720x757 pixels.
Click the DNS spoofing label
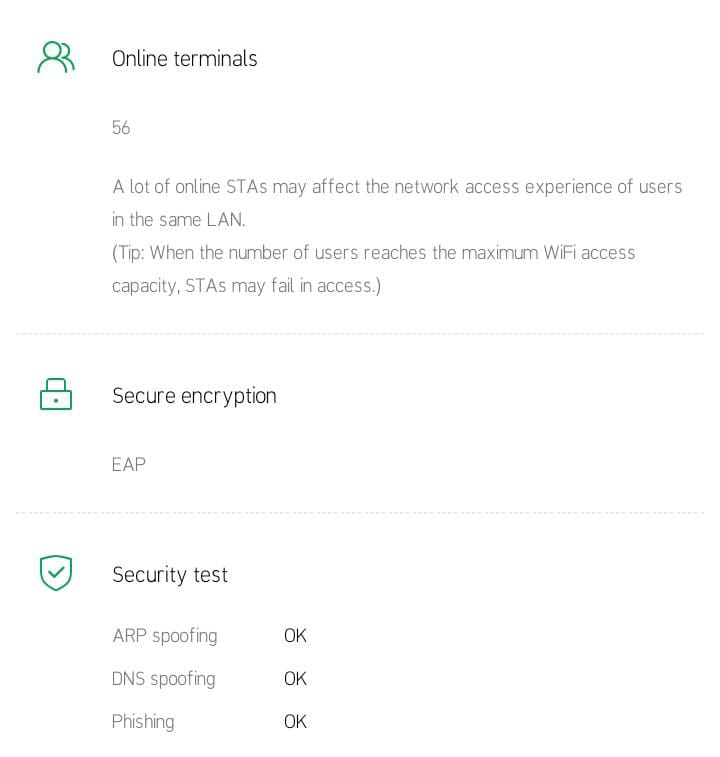point(163,679)
